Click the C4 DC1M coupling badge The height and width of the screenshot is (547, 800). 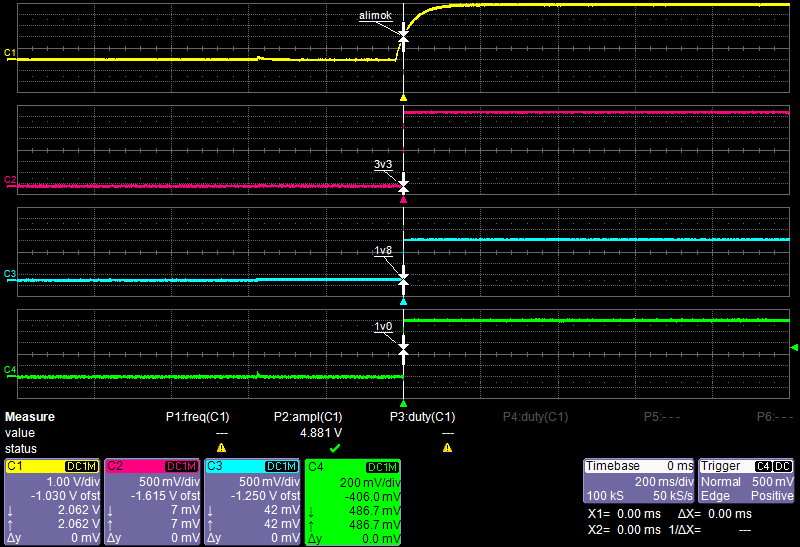tap(382, 467)
